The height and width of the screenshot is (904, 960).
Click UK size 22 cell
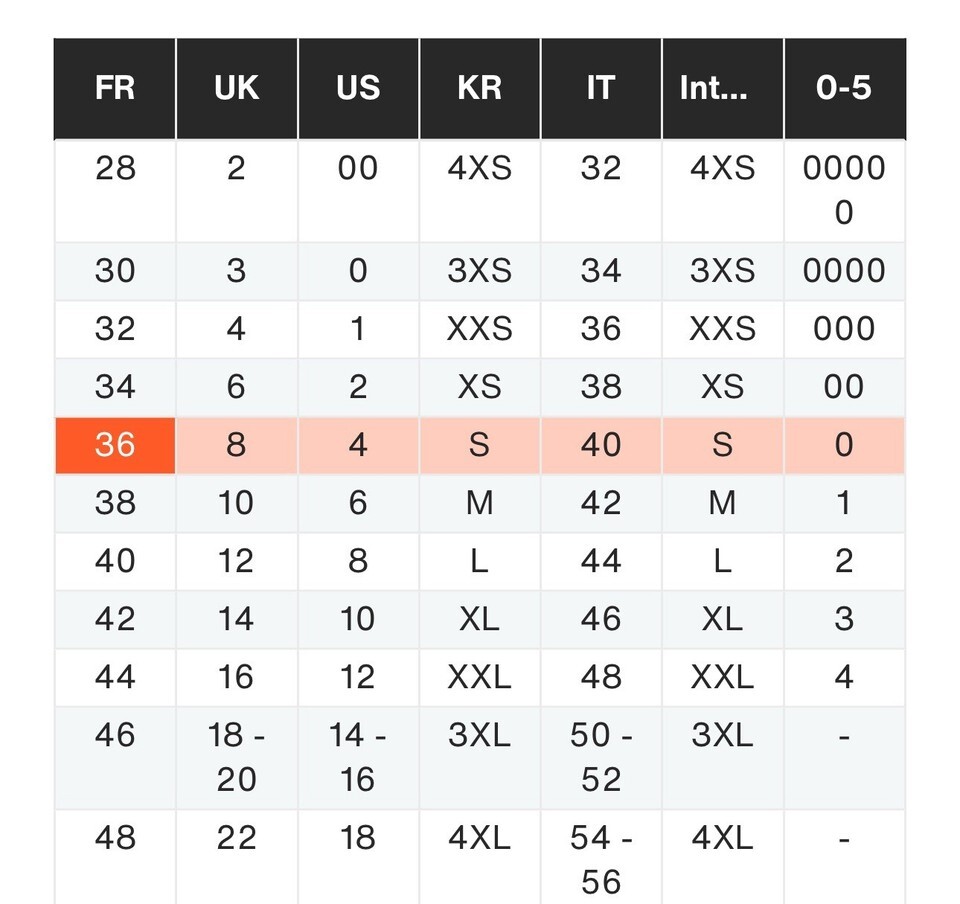click(x=237, y=837)
